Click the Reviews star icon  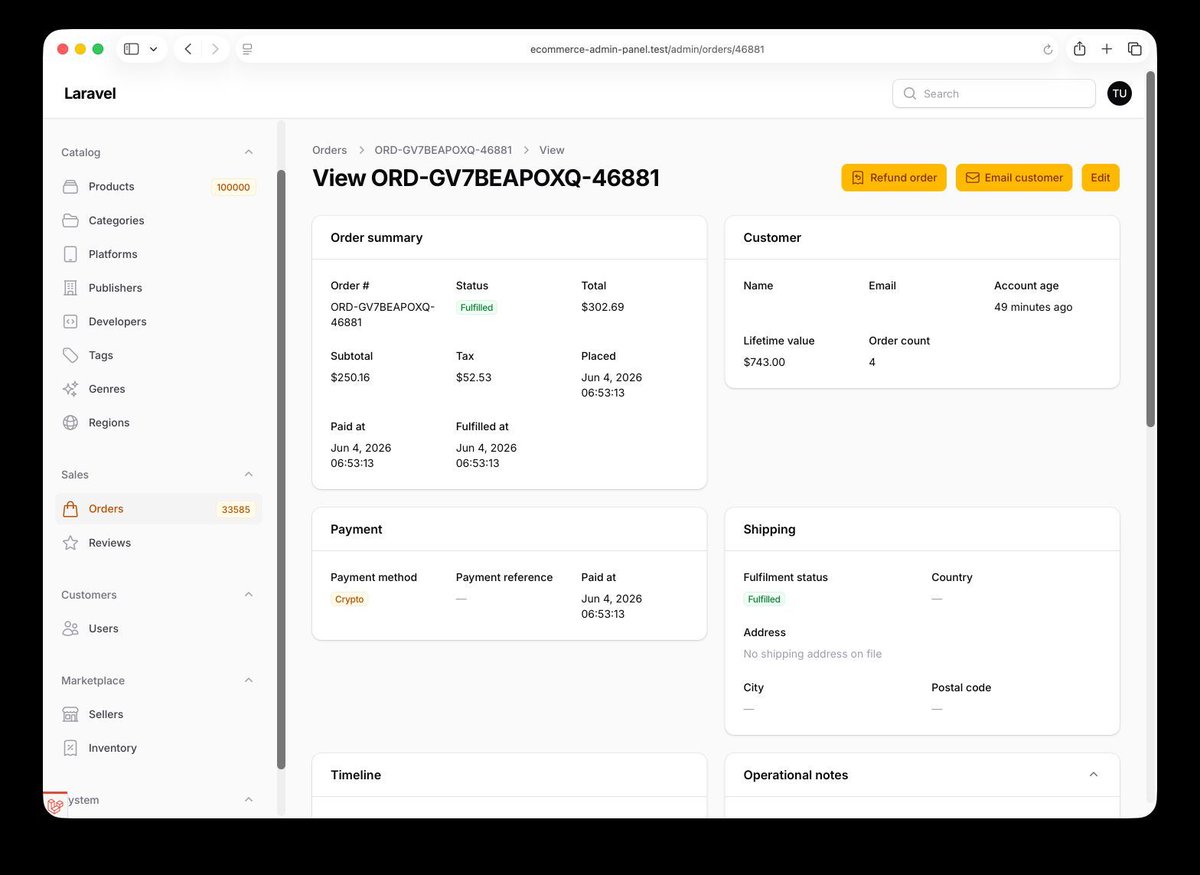[x=70, y=543]
